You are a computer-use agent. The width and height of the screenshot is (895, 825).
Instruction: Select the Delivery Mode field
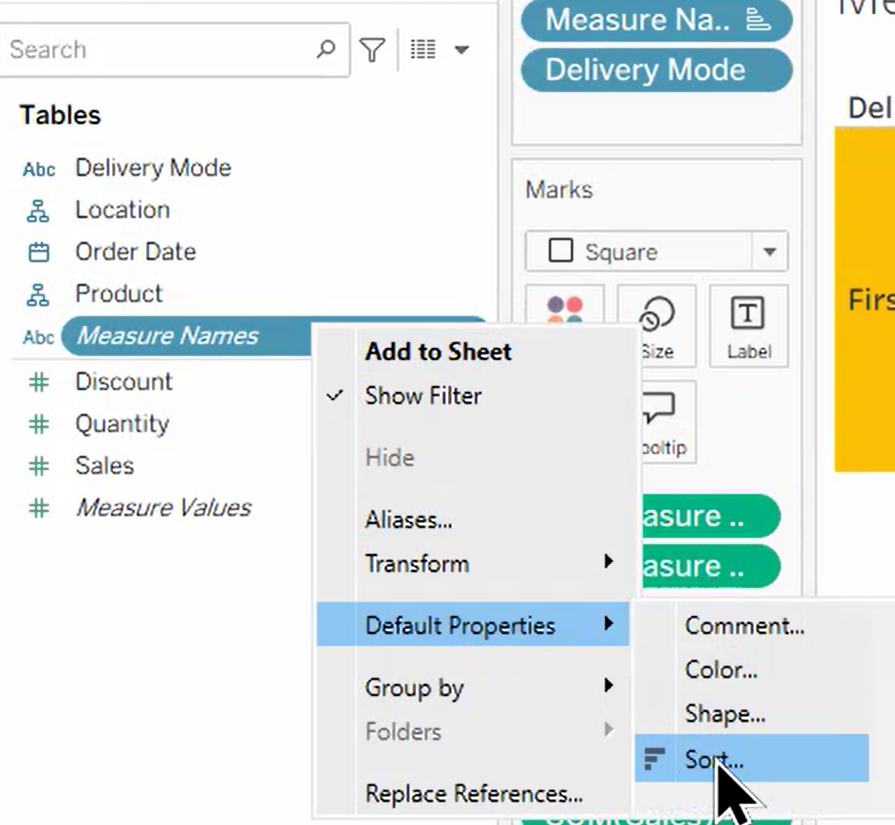(153, 168)
